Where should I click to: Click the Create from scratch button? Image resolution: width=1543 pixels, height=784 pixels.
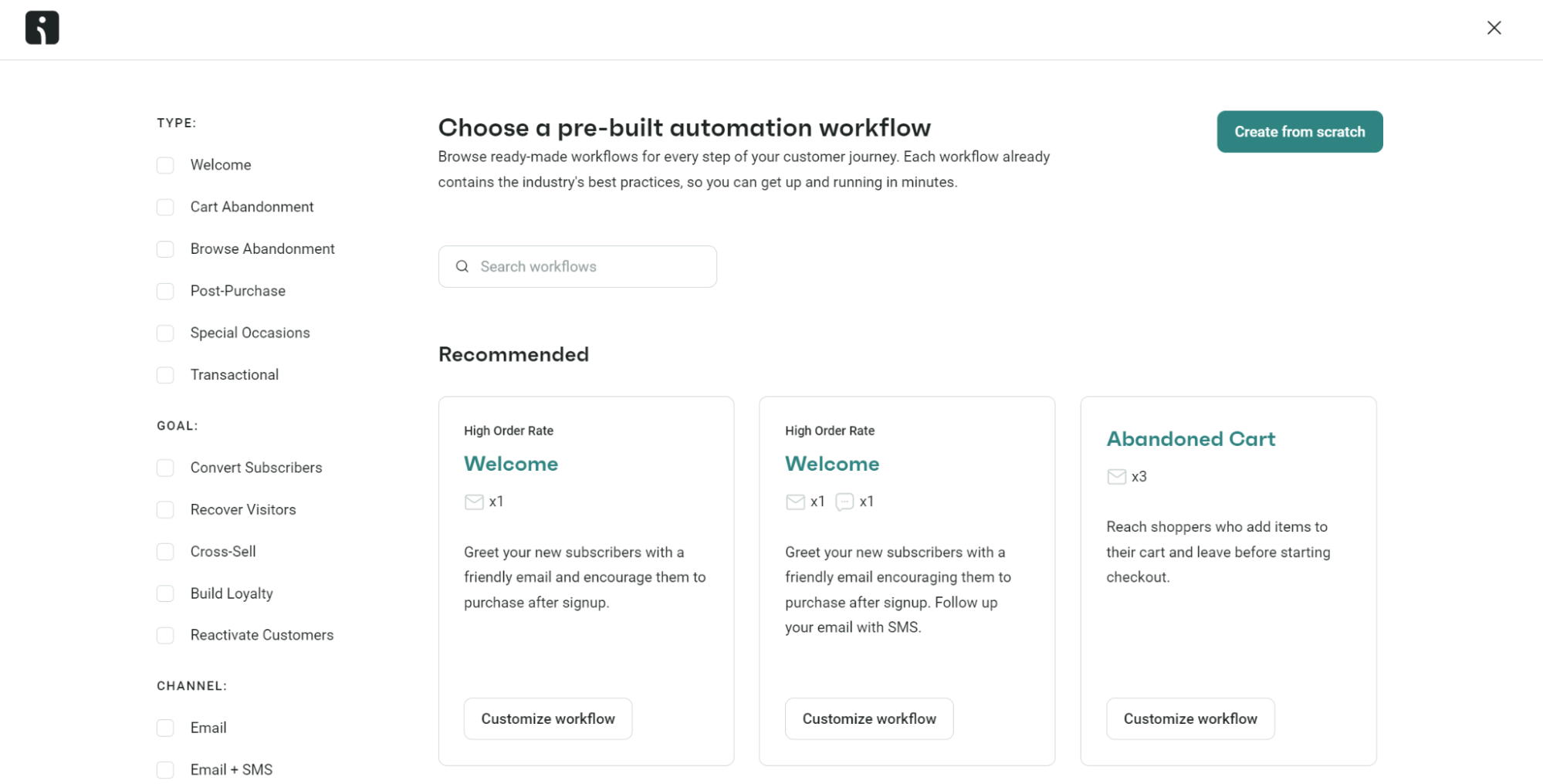point(1299,131)
